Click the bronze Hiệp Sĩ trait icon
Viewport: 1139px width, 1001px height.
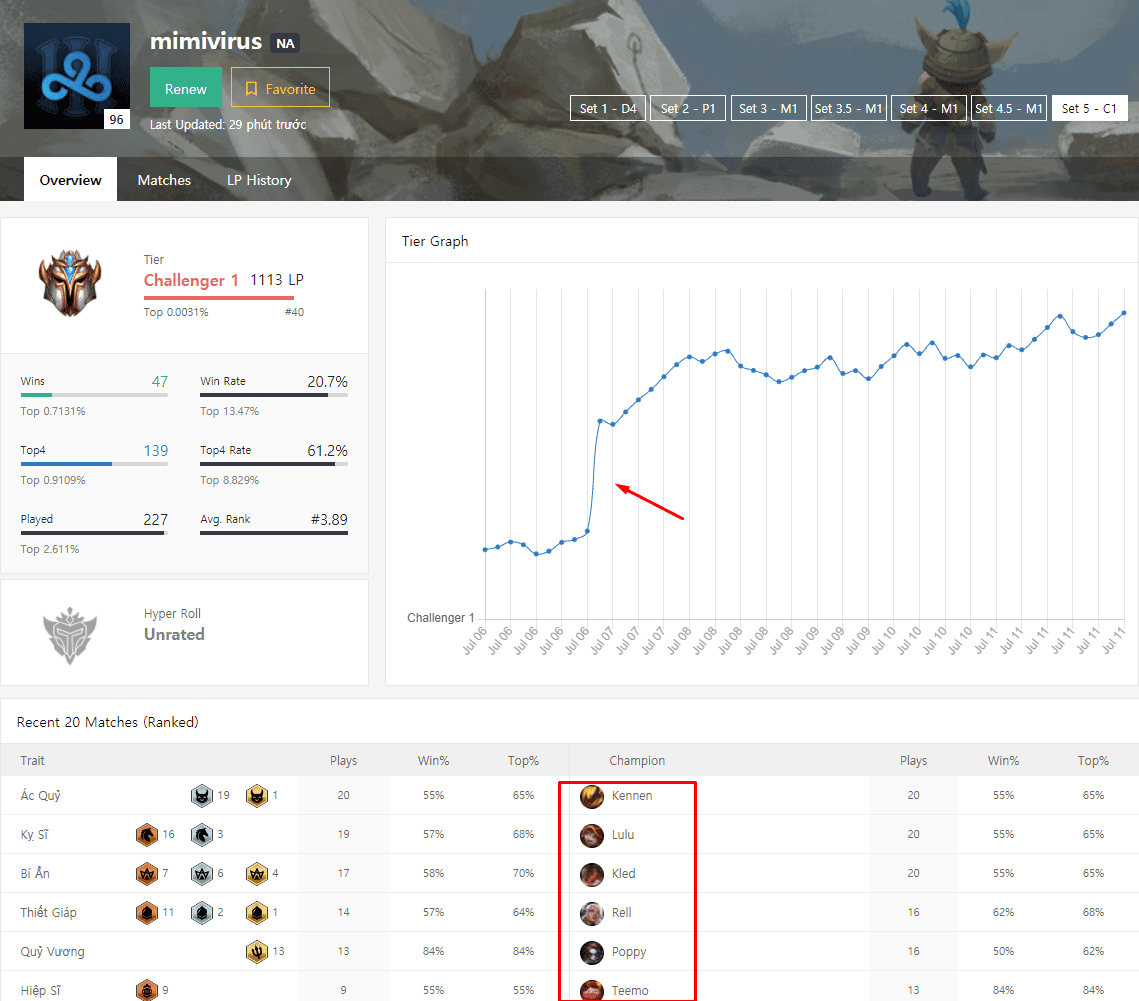pyautogui.click(x=147, y=990)
